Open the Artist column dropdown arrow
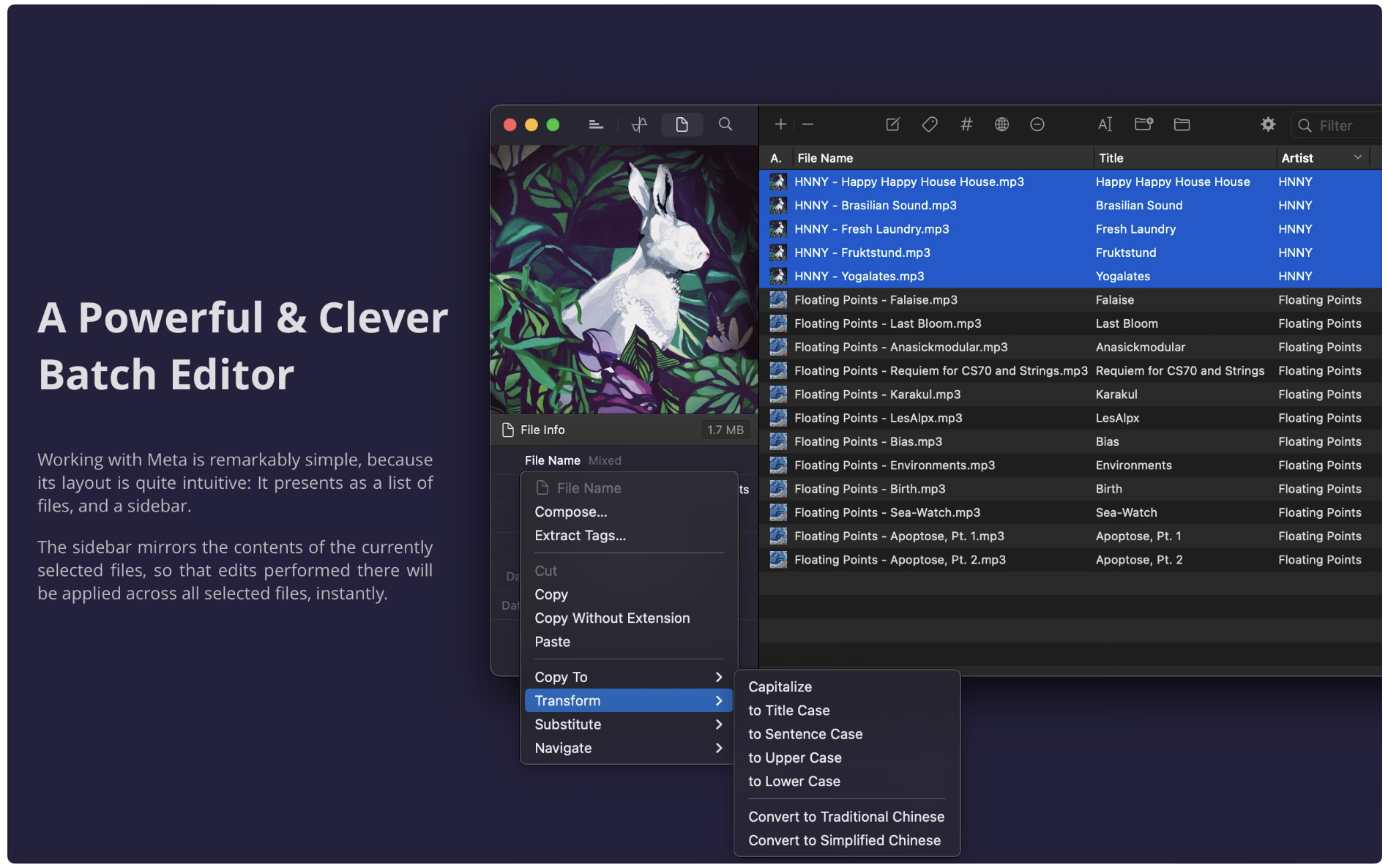This screenshot has width=1388, height=868. (1359, 157)
